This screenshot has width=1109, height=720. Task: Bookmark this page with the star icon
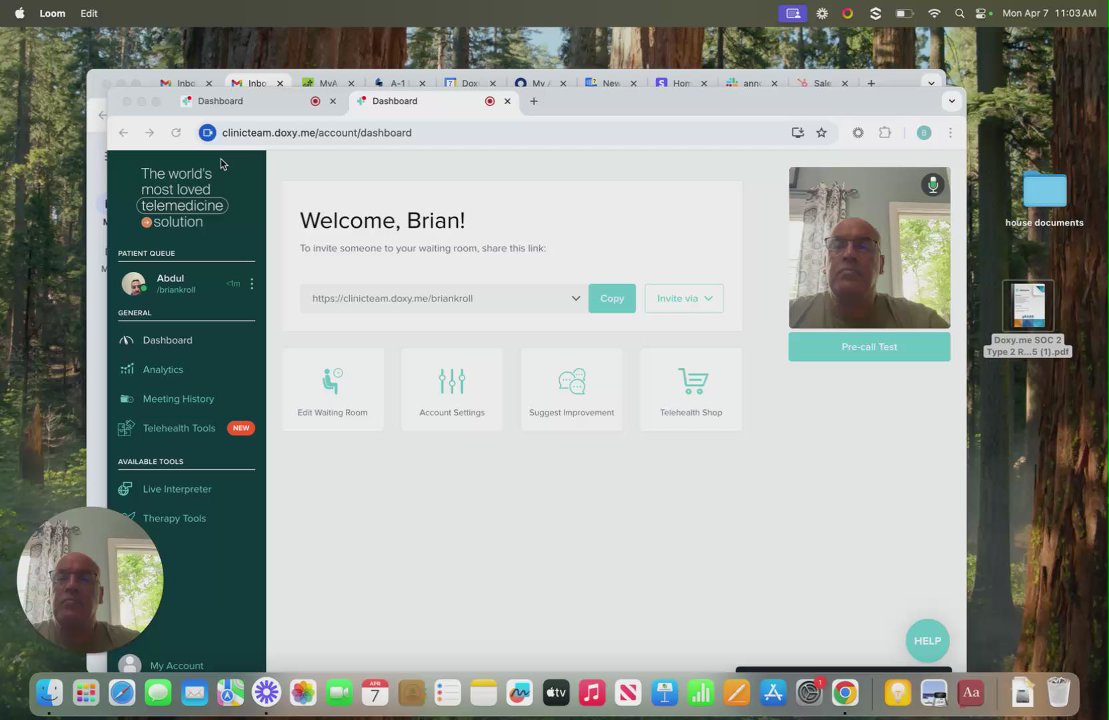[821, 133]
